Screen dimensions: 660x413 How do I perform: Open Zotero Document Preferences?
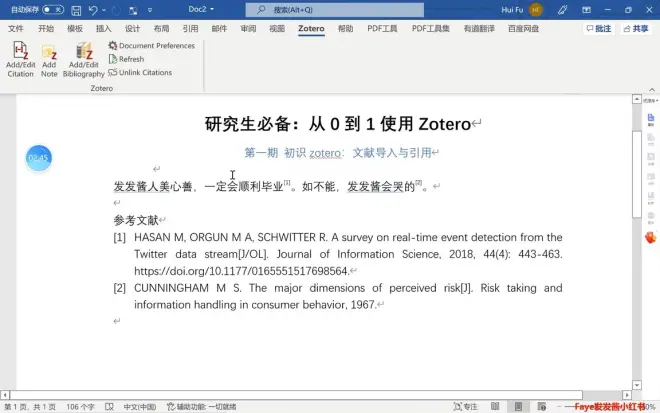click(x=152, y=45)
